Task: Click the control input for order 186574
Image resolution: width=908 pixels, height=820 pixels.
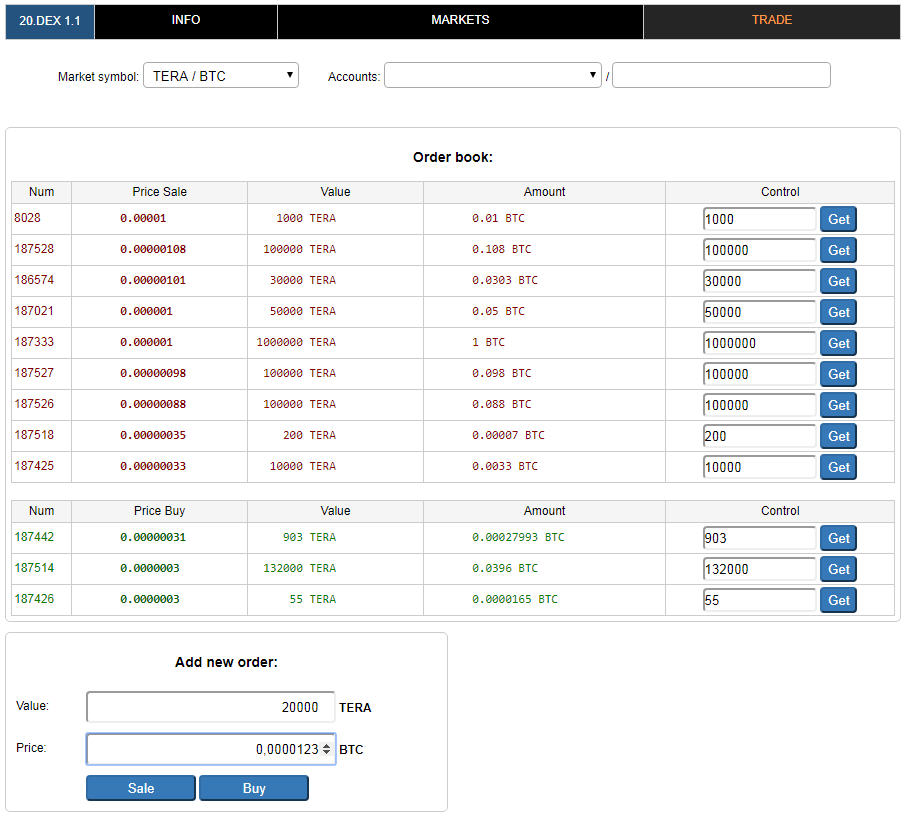Action: (759, 281)
